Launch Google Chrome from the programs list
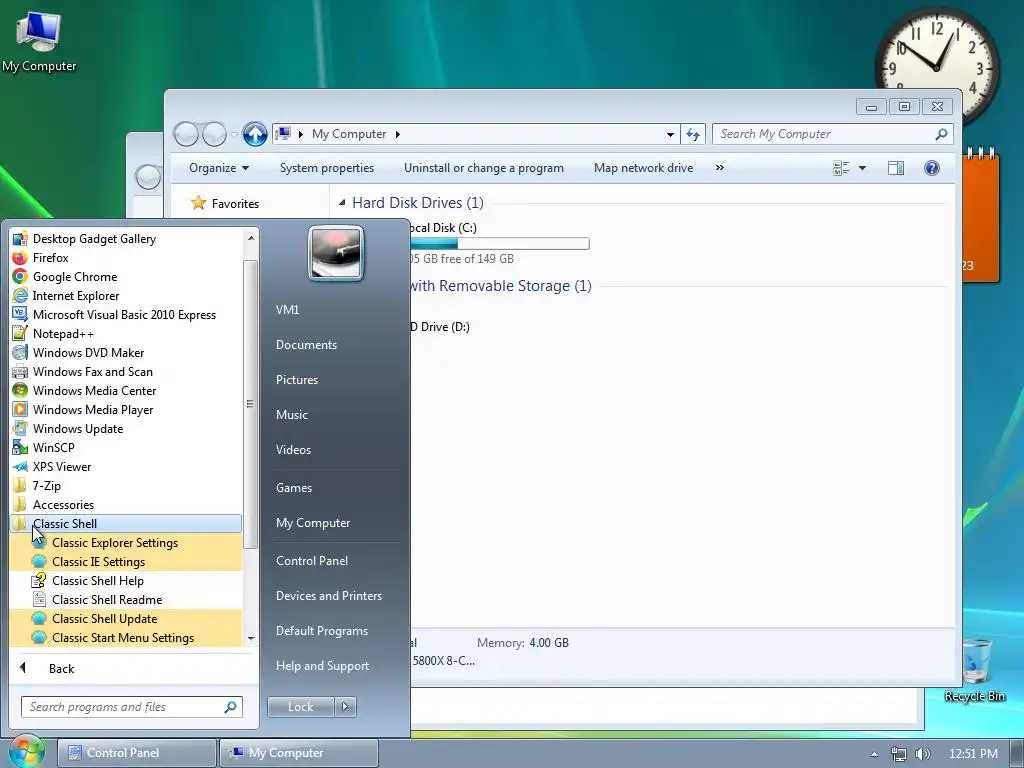The width and height of the screenshot is (1024, 768). pos(125,277)
